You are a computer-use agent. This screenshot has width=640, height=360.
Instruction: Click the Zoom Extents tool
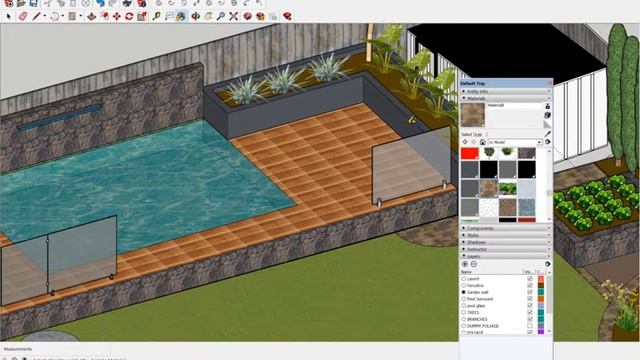point(233,16)
